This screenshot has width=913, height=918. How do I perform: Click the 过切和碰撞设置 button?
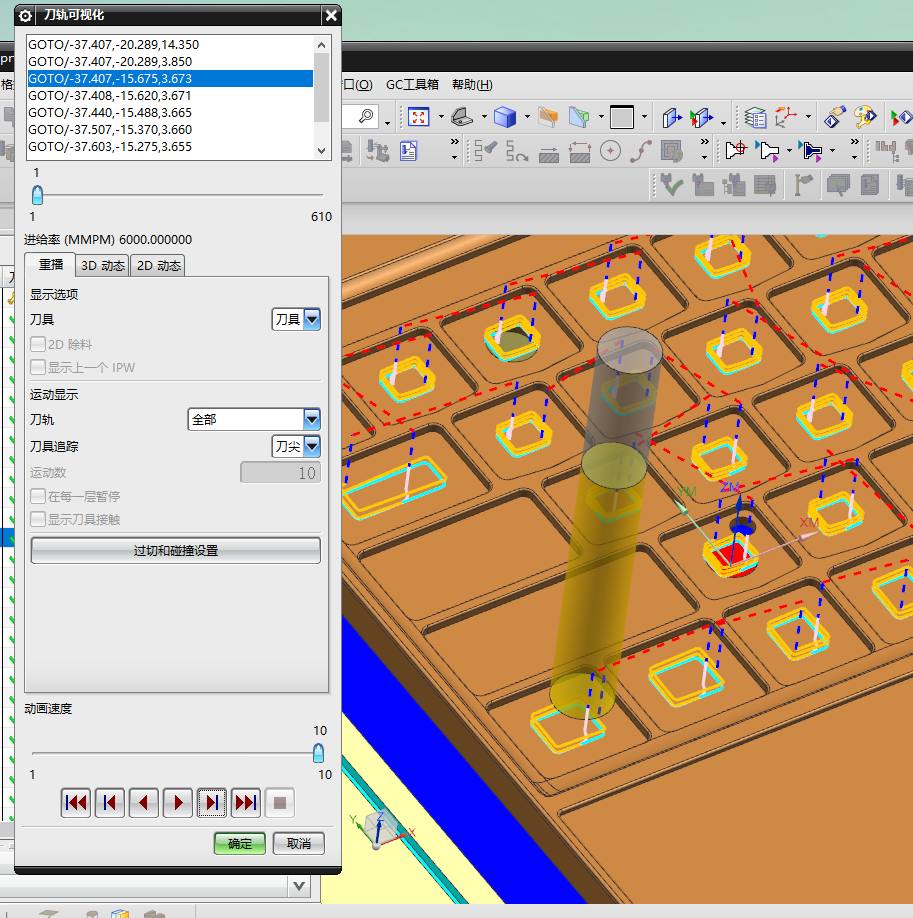[176, 550]
